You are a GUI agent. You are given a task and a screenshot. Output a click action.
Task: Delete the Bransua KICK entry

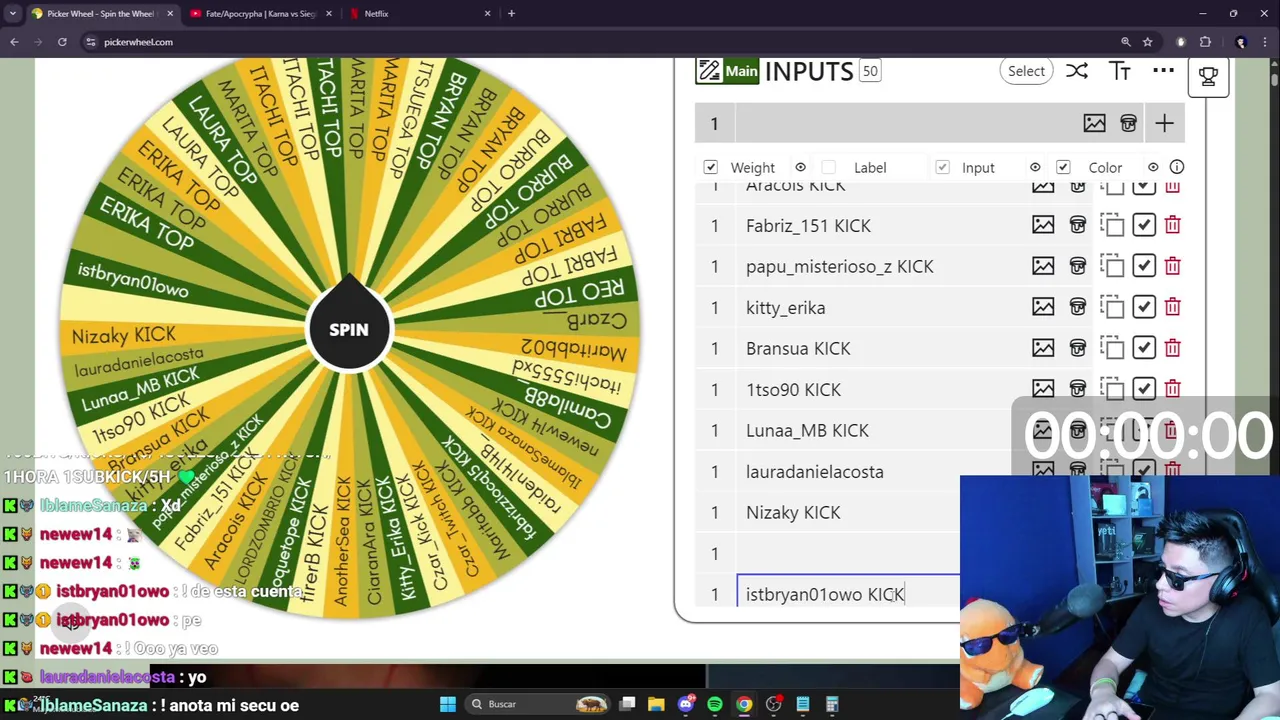click(x=1172, y=348)
